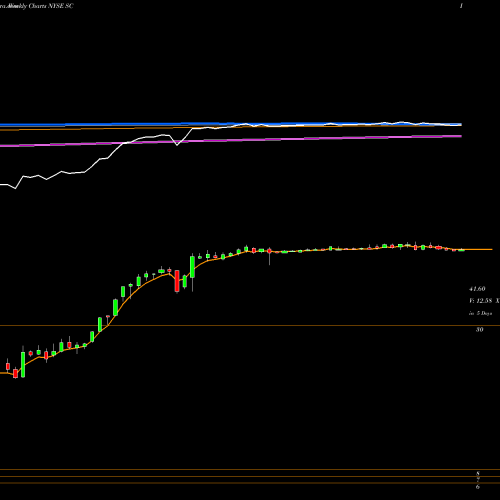Screen dimensions: 500x500
Task: Click the 6 label on the lower axis
Action: [478, 487]
